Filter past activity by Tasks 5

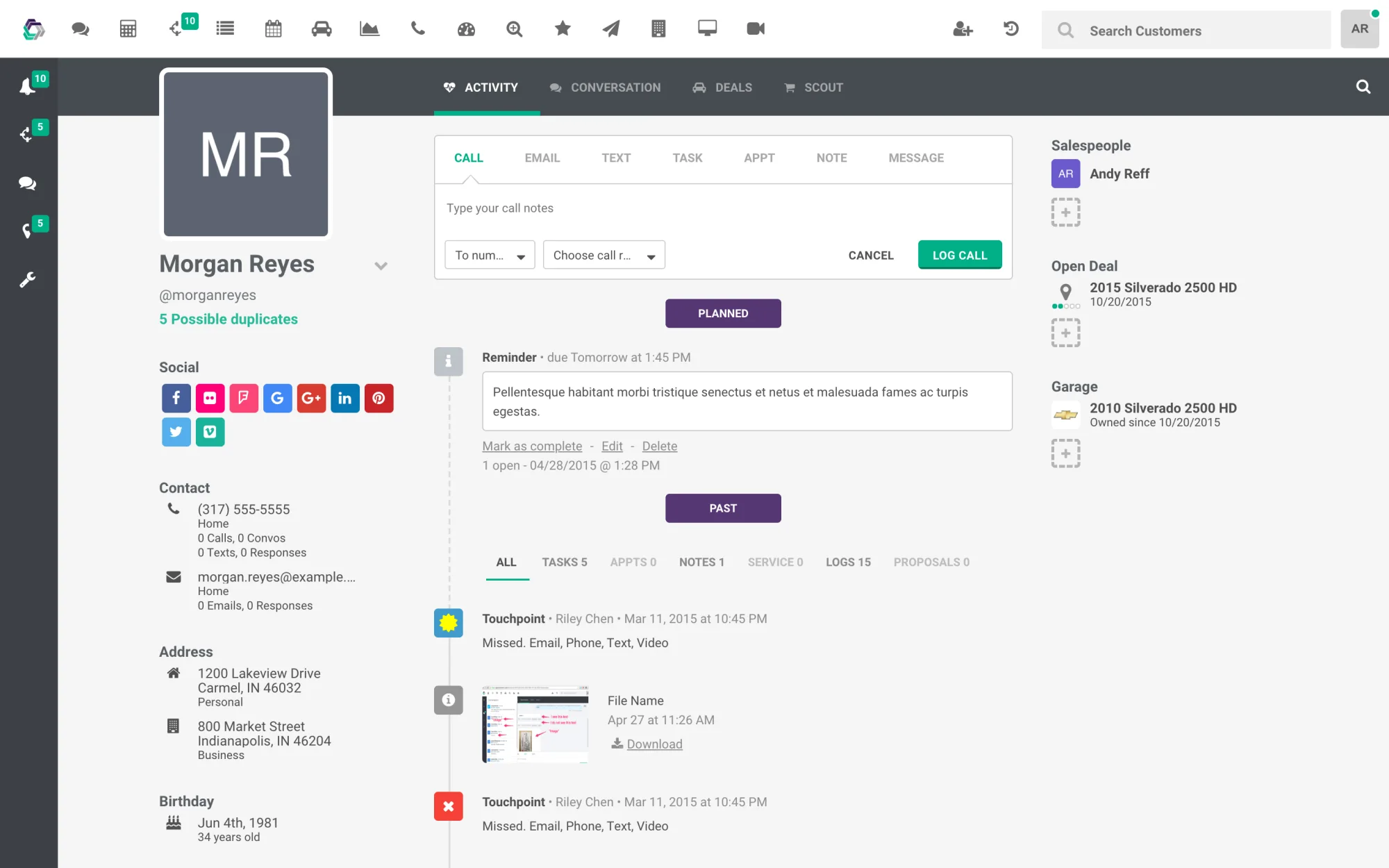[x=565, y=562]
